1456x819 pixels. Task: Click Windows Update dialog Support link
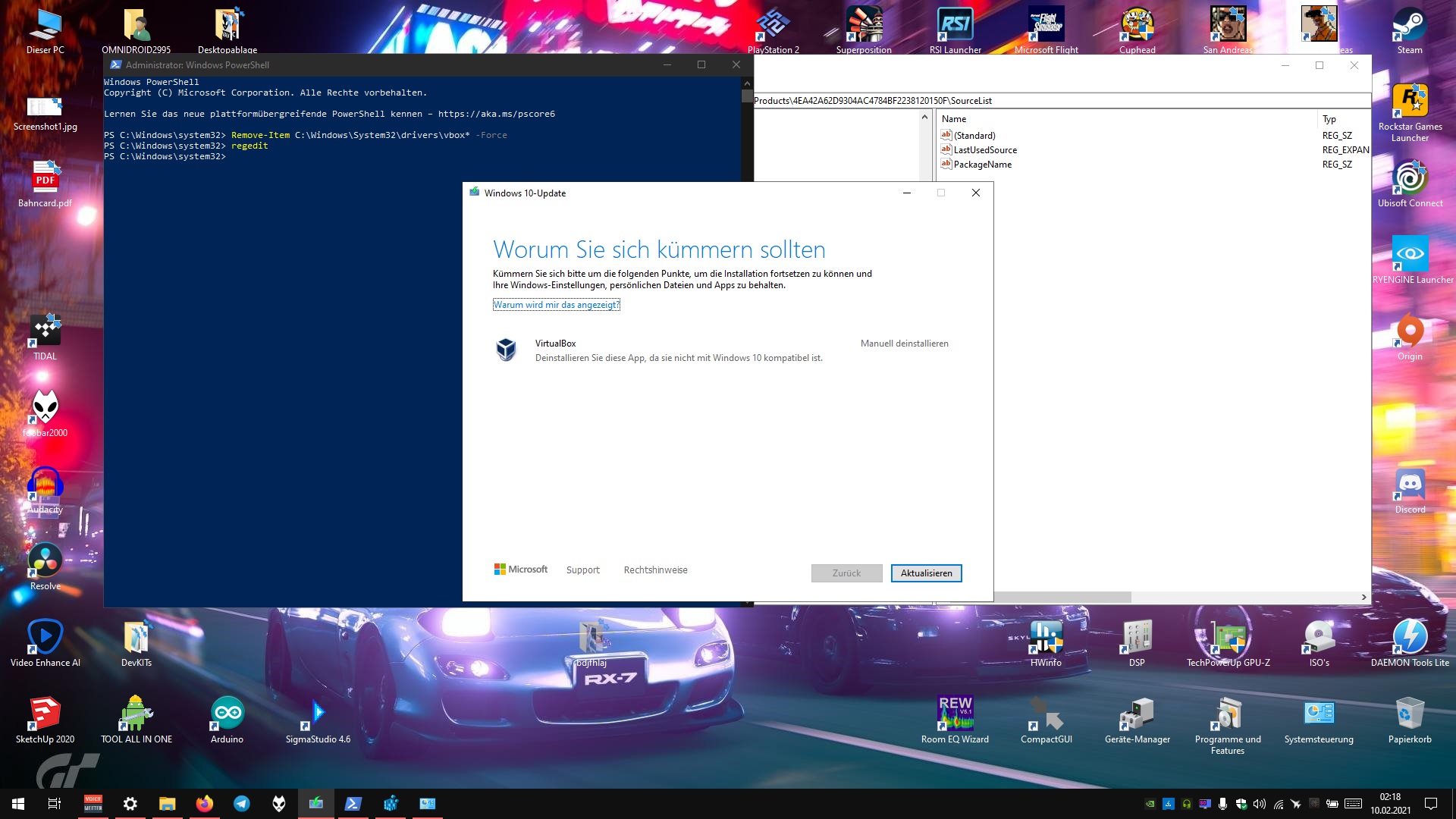click(582, 570)
